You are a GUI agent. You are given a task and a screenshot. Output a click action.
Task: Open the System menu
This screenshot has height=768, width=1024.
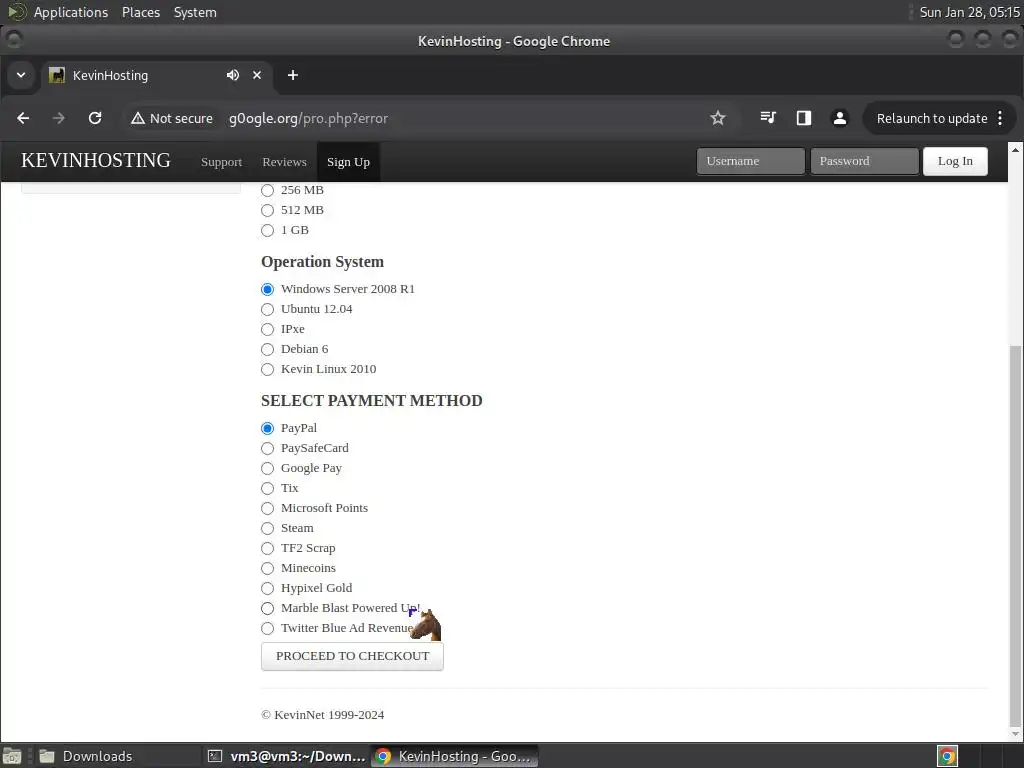195,12
